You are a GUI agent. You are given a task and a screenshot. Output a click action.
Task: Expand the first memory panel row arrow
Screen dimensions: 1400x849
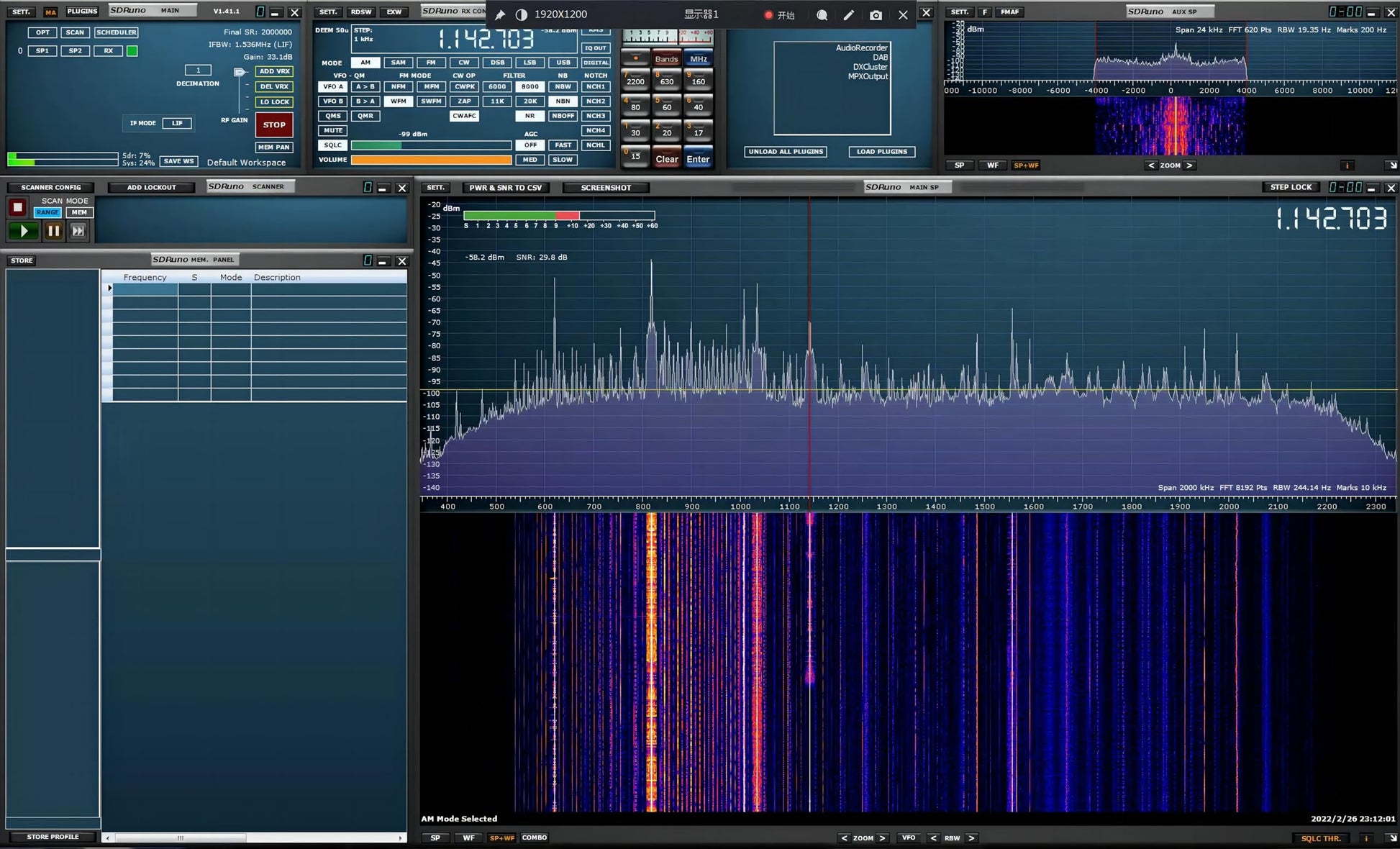click(x=109, y=289)
